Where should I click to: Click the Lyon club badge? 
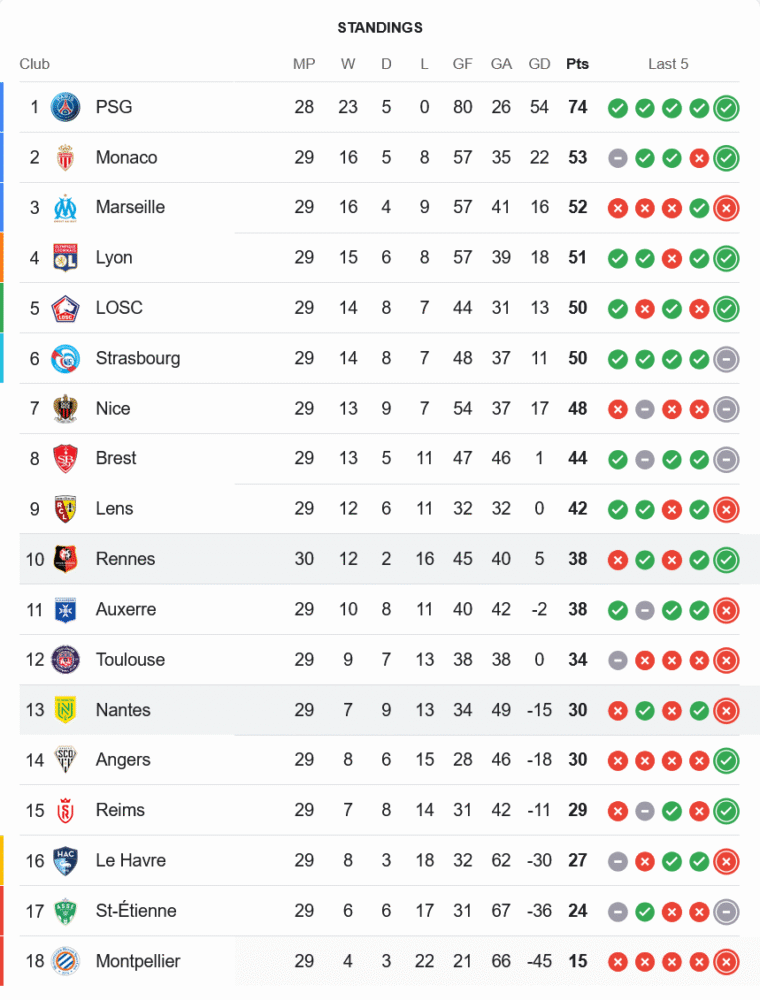point(65,257)
